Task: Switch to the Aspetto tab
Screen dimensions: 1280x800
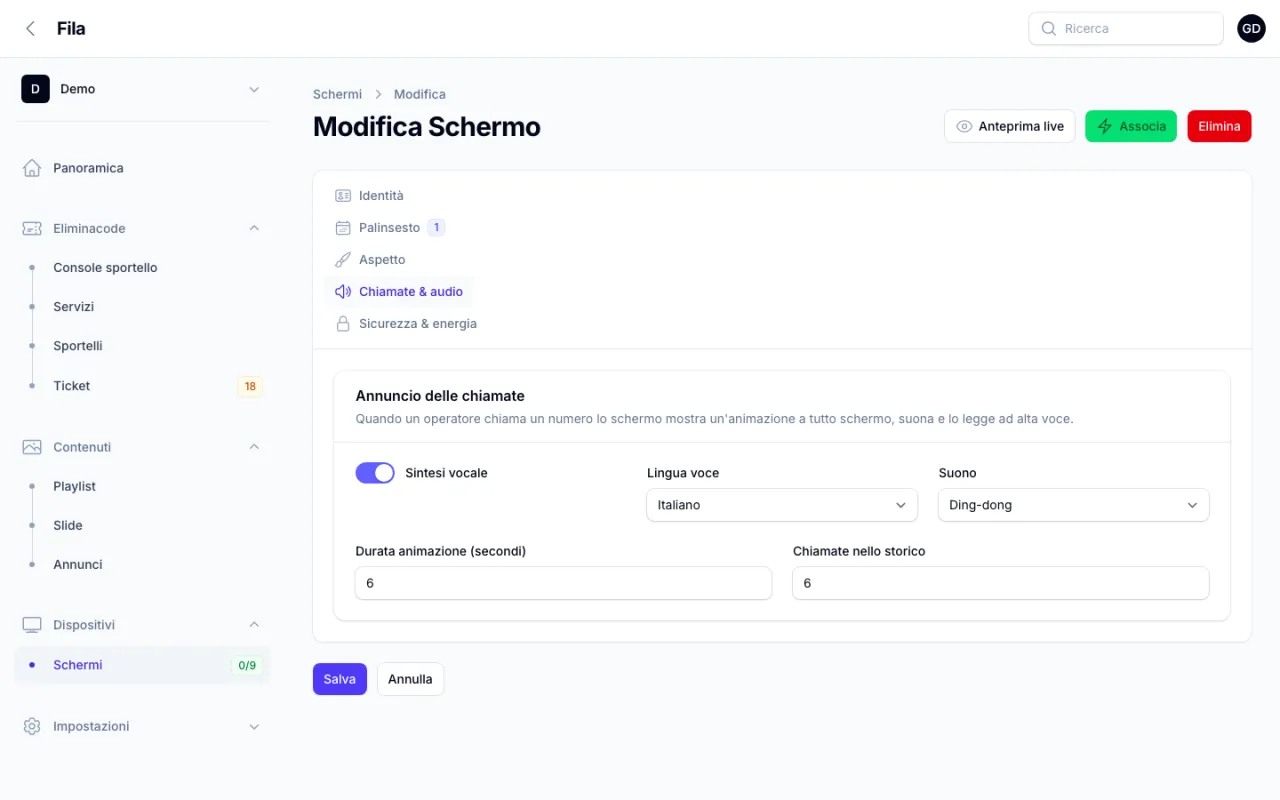Action: (x=370, y=260)
